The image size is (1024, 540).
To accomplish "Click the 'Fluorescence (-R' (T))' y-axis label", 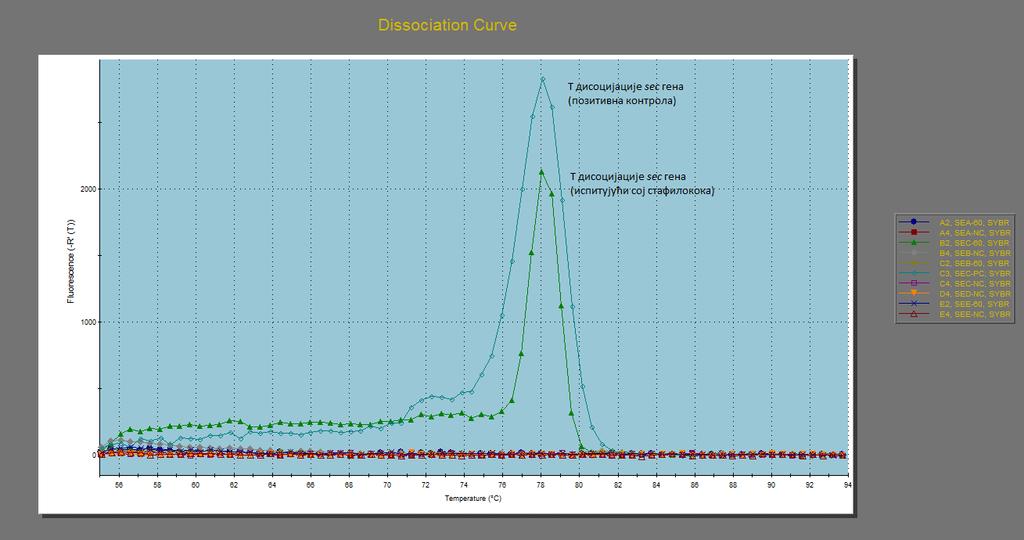I will [71, 261].
